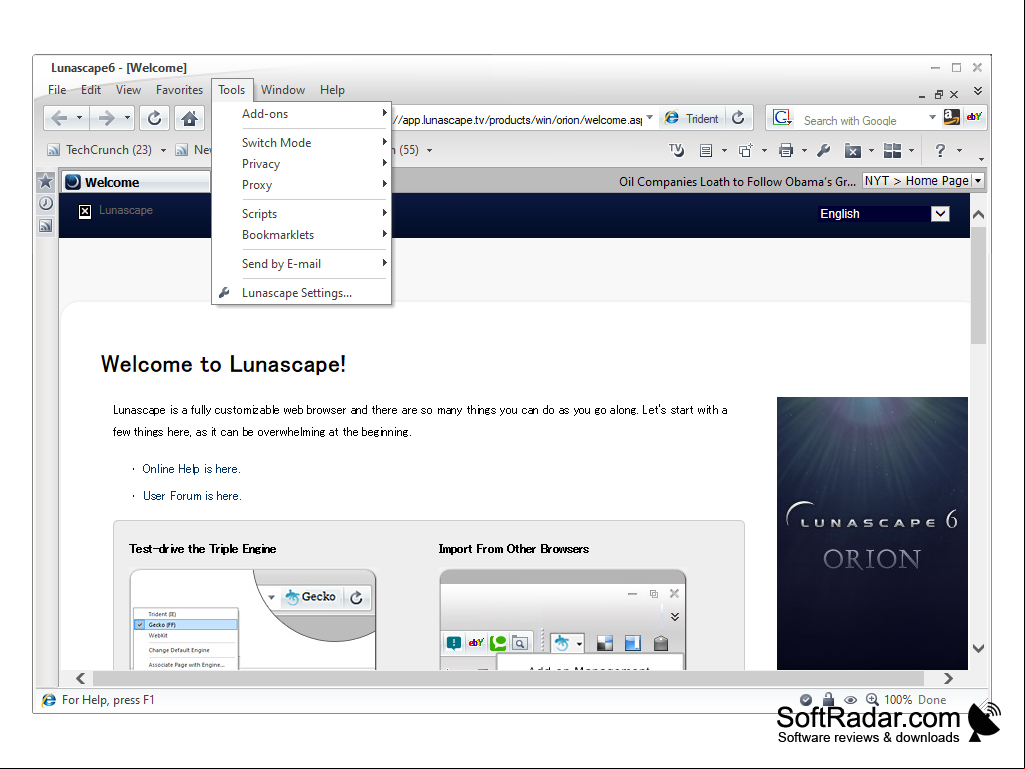1025x769 pixels.
Task: Open the Add-ons submenu
Action: click(301, 114)
